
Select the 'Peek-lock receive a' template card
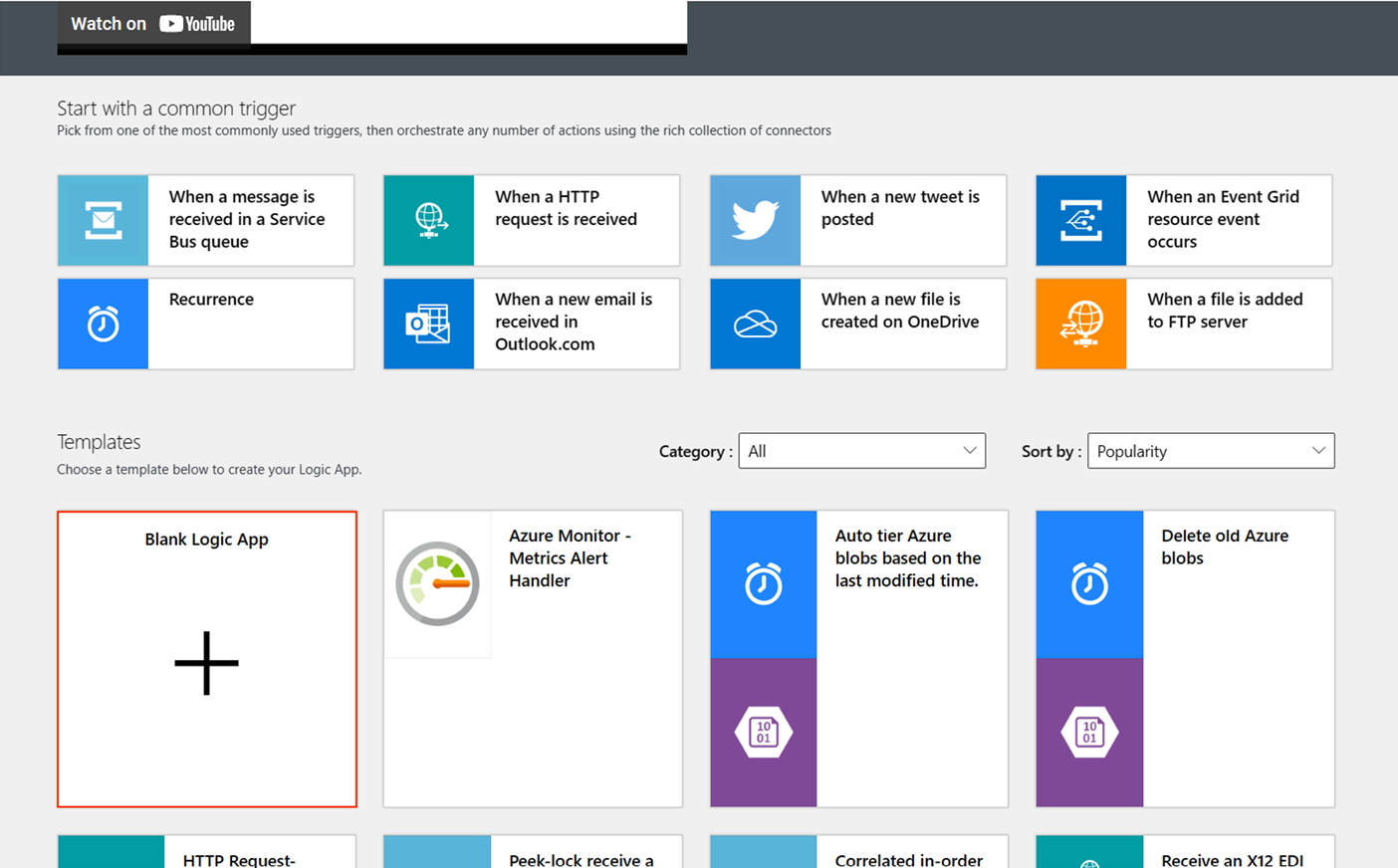(533, 852)
